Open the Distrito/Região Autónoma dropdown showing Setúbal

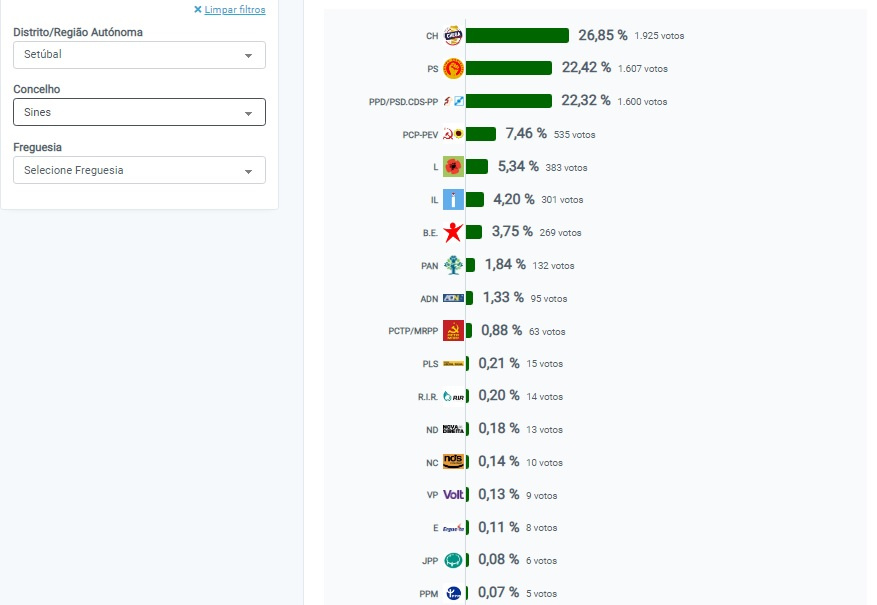[x=139, y=55]
